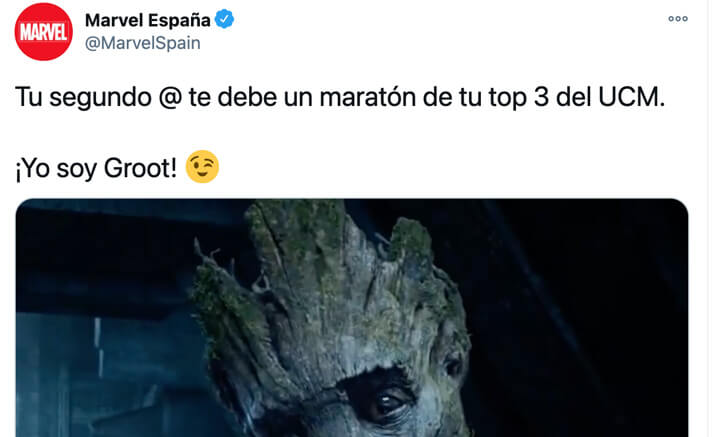Click the word "maratón" in the tweet

pyautogui.click(x=367, y=97)
